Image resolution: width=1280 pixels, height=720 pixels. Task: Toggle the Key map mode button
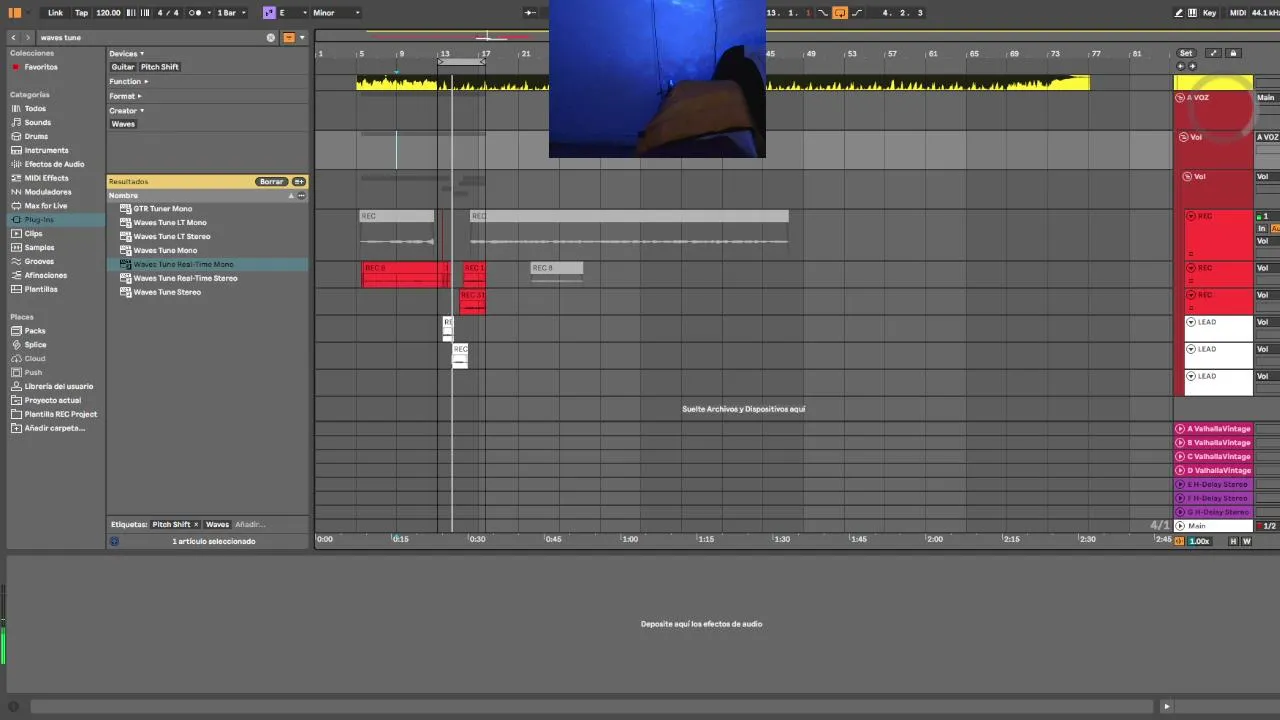pos(1210,13)
